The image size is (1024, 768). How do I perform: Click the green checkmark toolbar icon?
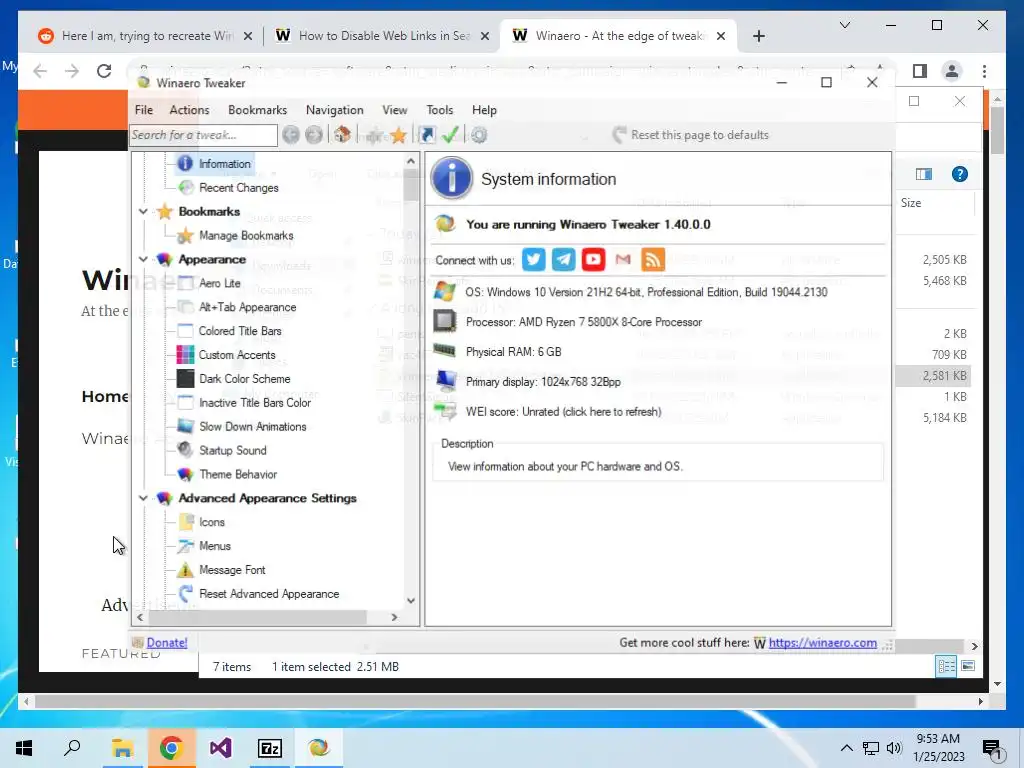coord(450,135)
